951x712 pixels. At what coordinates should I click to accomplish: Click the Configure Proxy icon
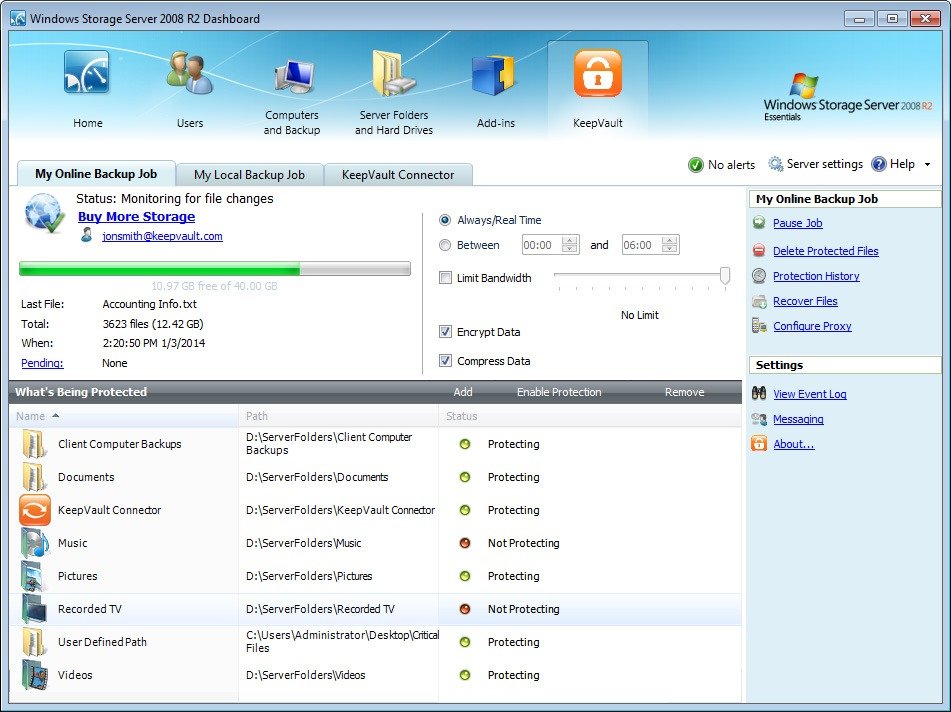coord(759,326)
